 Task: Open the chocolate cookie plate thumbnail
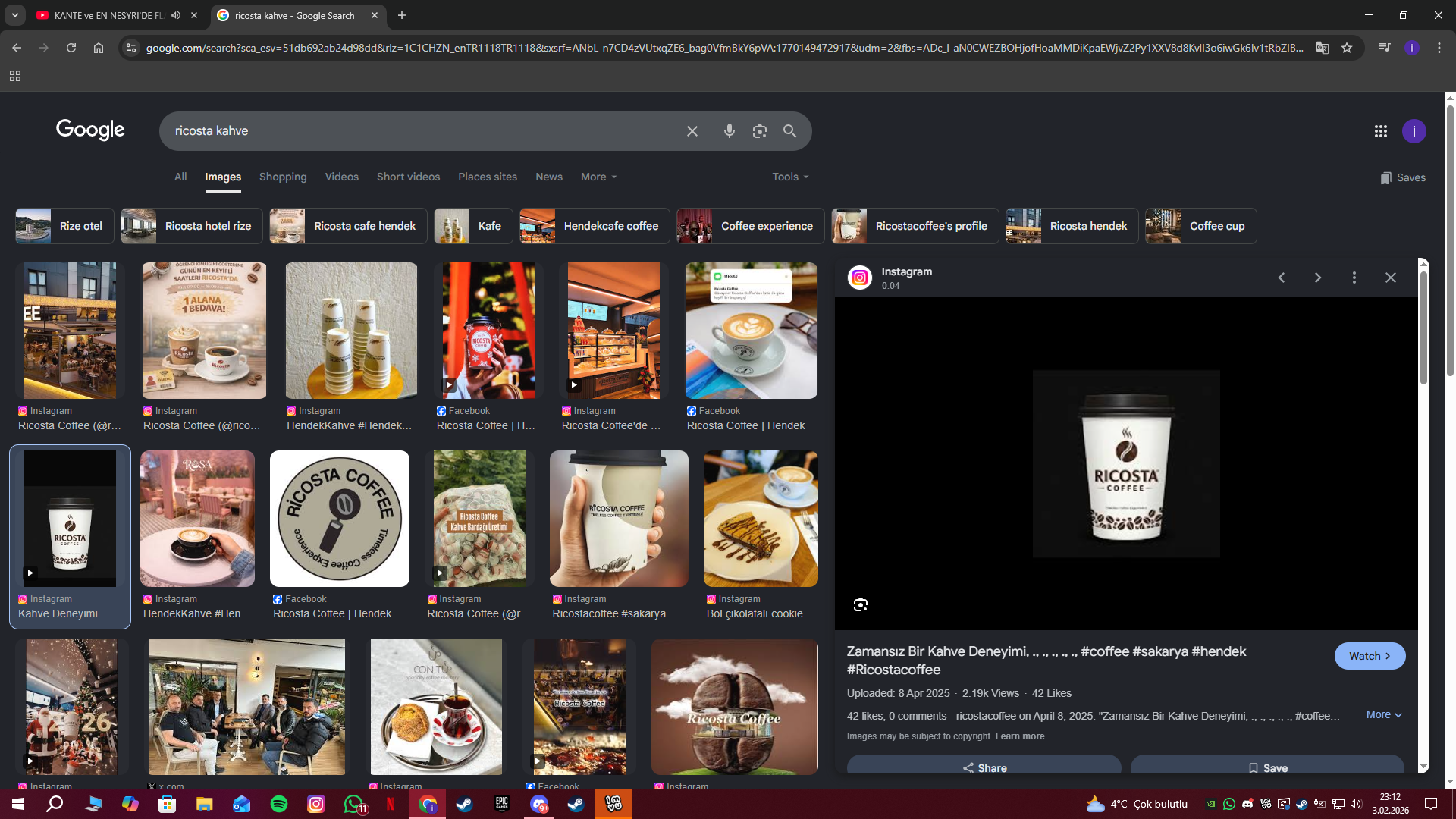[x=761, y=519]
